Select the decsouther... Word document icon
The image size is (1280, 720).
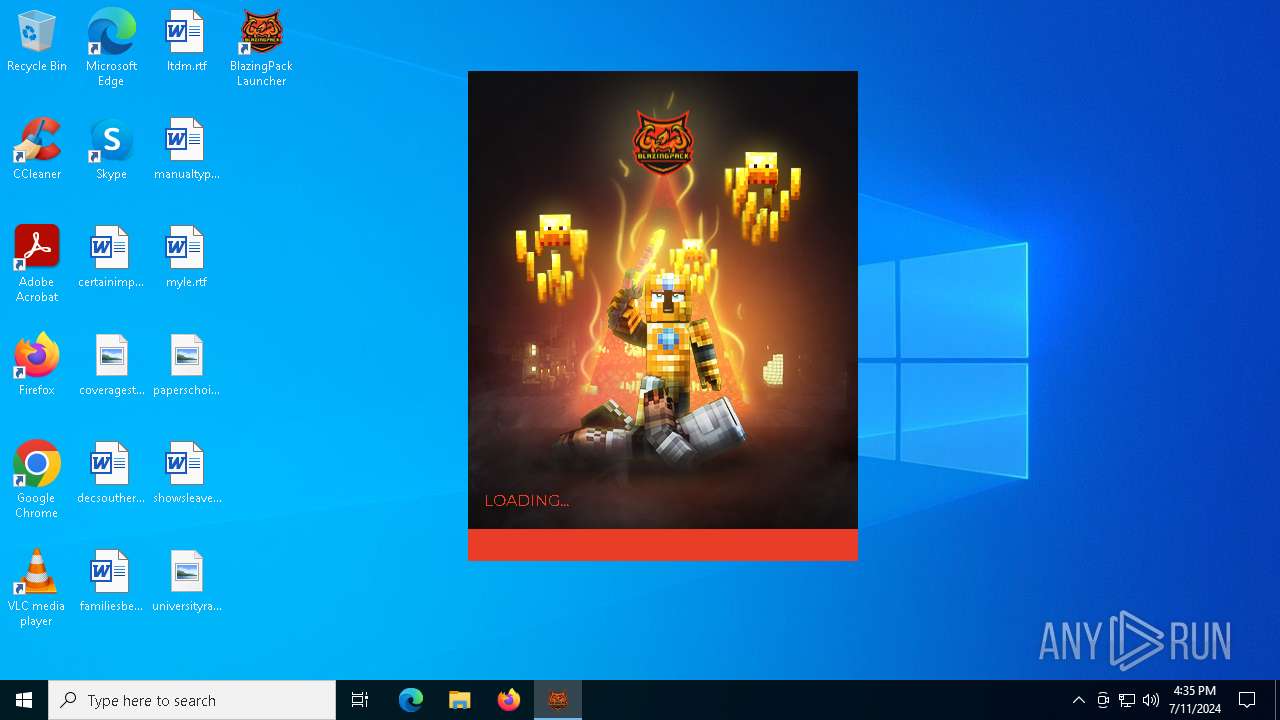tap(111, 474)
